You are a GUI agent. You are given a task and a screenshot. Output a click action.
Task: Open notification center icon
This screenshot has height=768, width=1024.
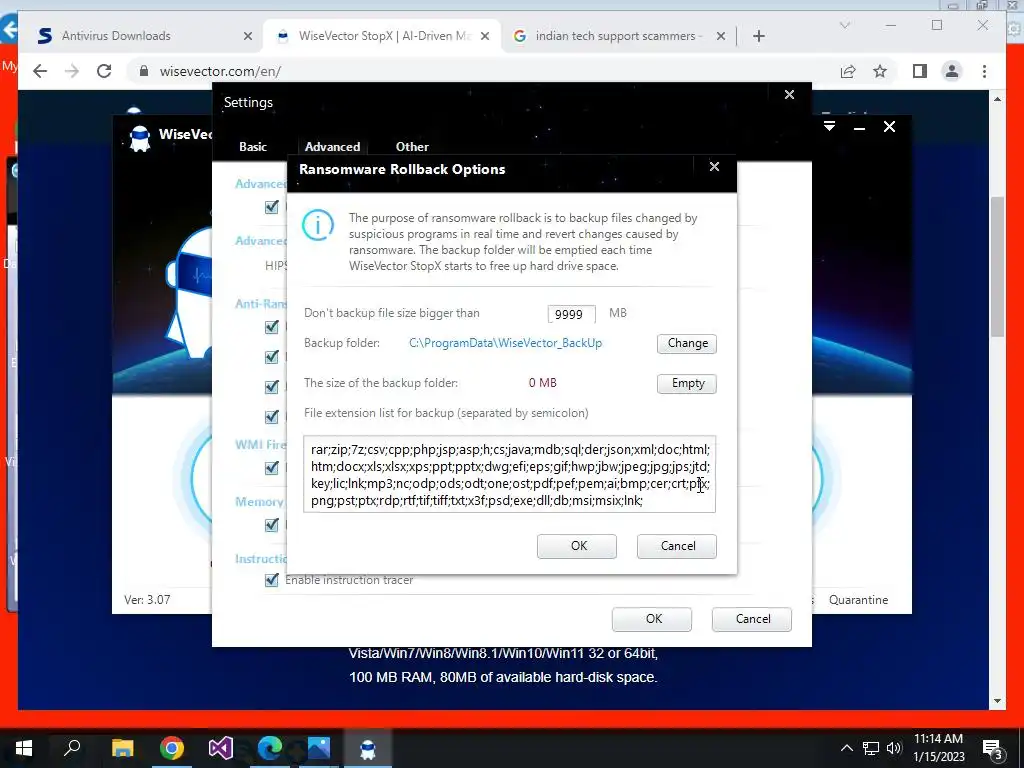993,748
